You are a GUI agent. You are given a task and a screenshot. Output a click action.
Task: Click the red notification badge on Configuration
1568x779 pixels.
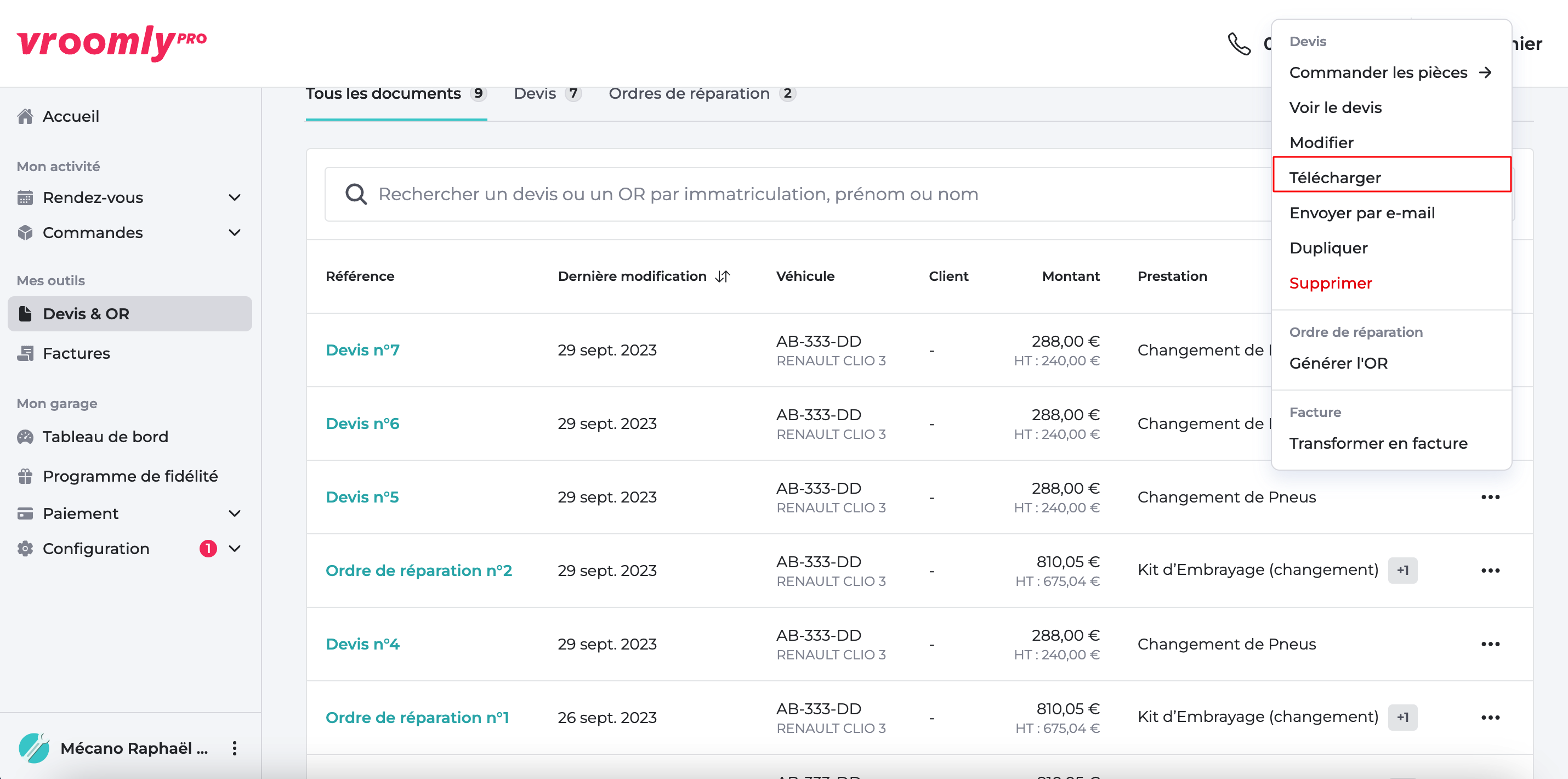pyautogui.click(x=208, y=549)
